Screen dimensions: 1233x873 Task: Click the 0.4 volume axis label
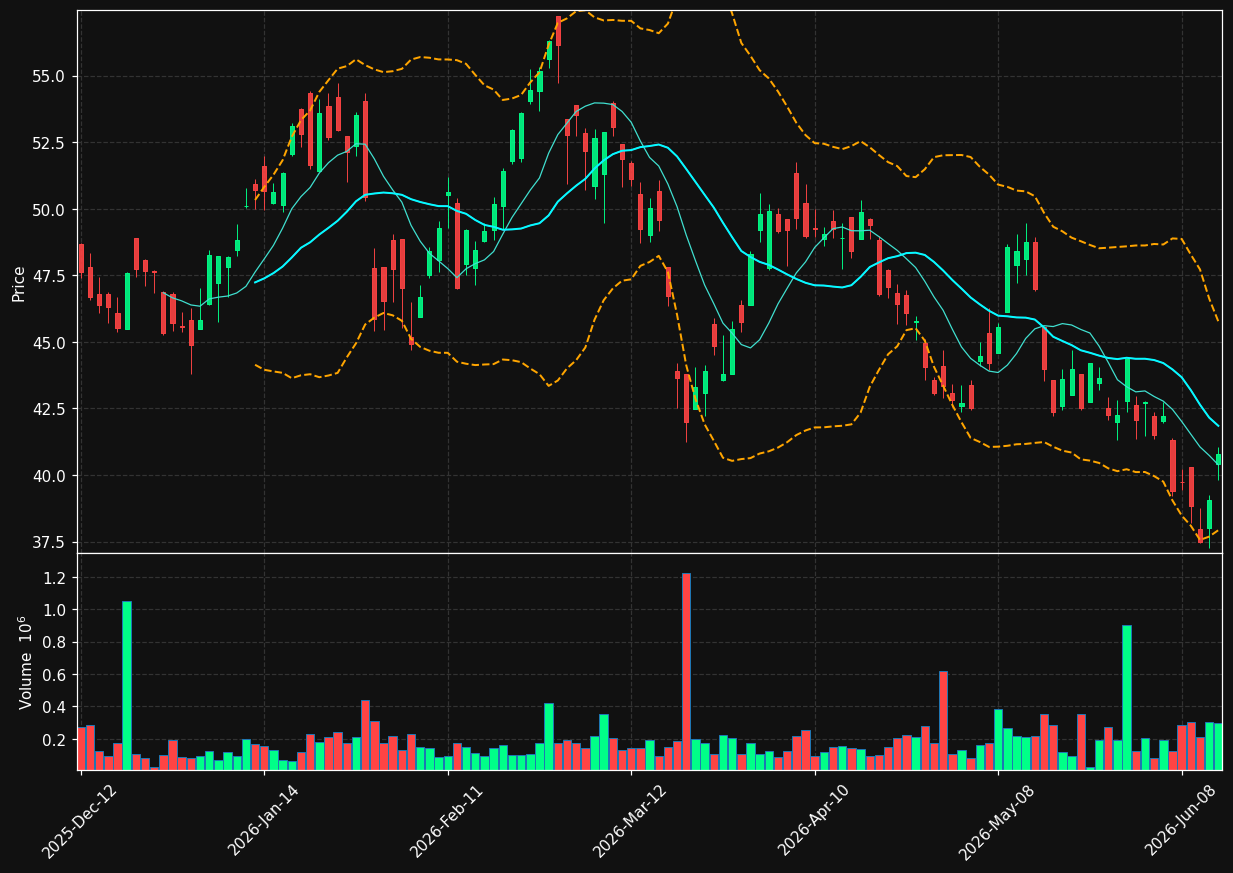55,708
